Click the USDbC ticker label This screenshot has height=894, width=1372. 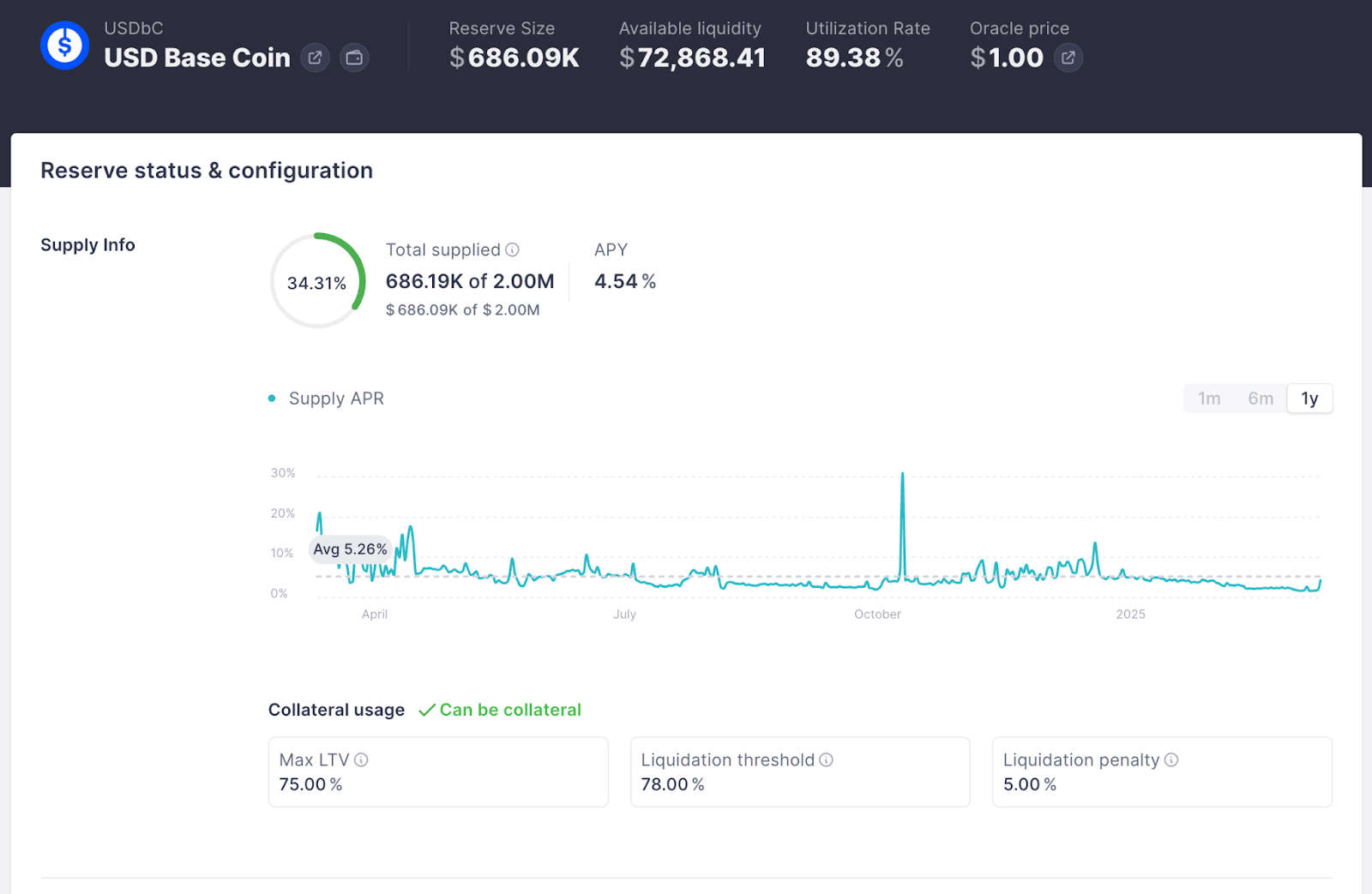pos(134,28)
